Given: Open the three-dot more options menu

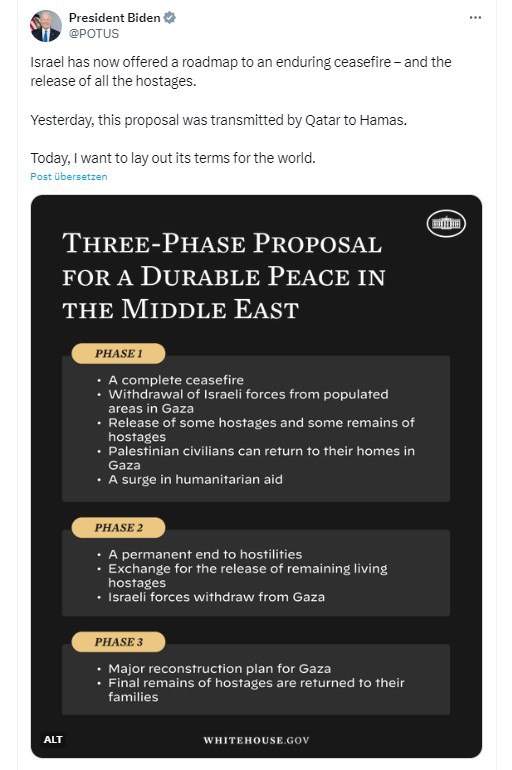Looking at the screenshot, I should [x=475, y=18].
